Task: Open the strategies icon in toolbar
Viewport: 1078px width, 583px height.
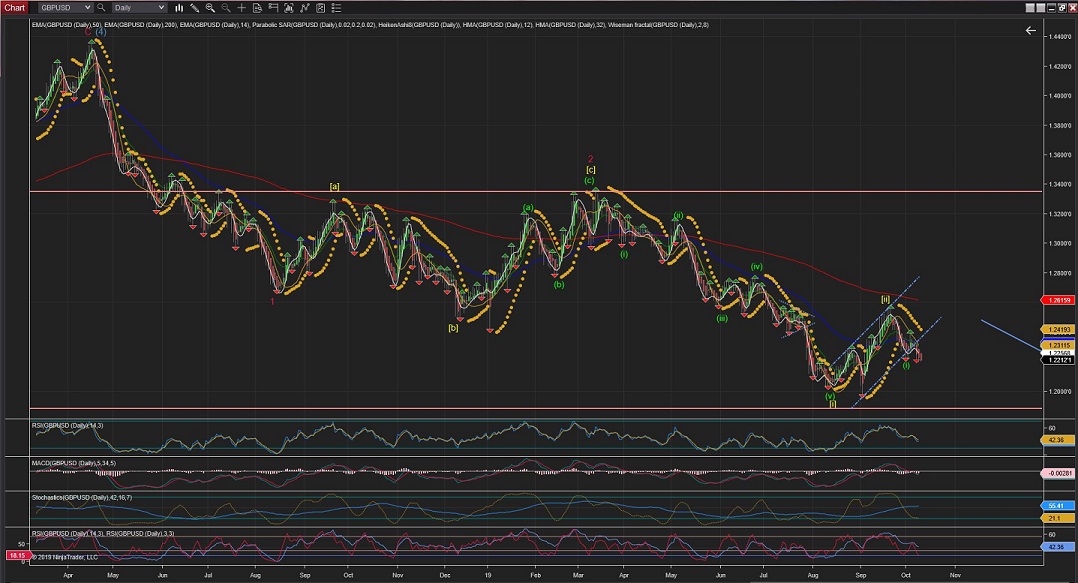Action: [320, 8]
